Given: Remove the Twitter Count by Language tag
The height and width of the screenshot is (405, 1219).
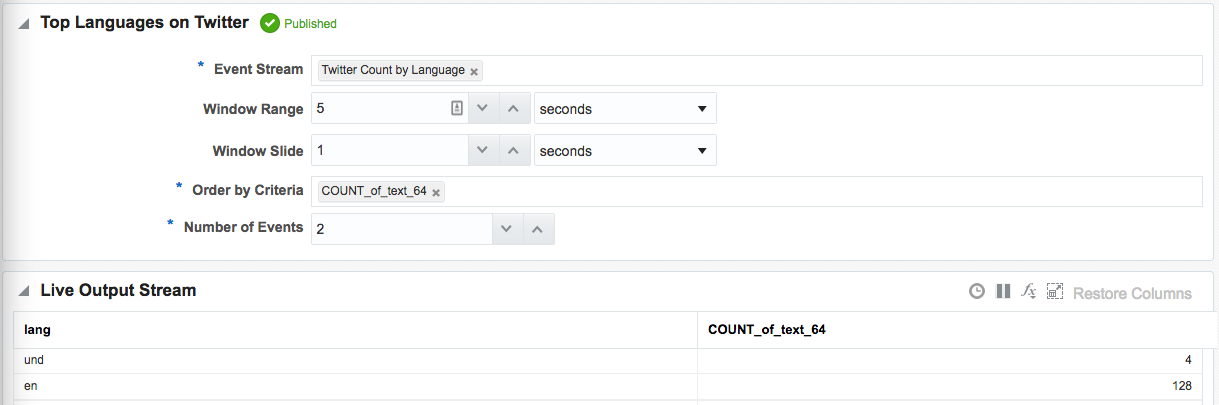Looking at the screenshot, I should click(474, 71).
